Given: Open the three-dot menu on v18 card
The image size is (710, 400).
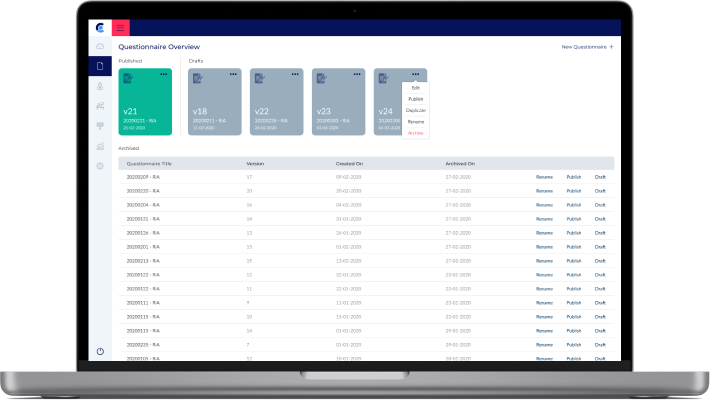Looking at the screenshot, I should (233, 74).
